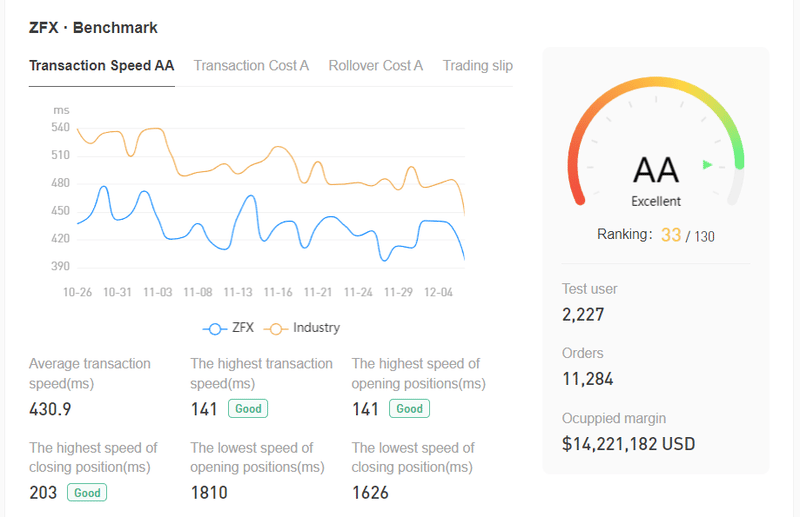The width and height of the screenshot is (800, 517).
Task: Switch to the Transaction Cost A tab
Action: point(251,66)
